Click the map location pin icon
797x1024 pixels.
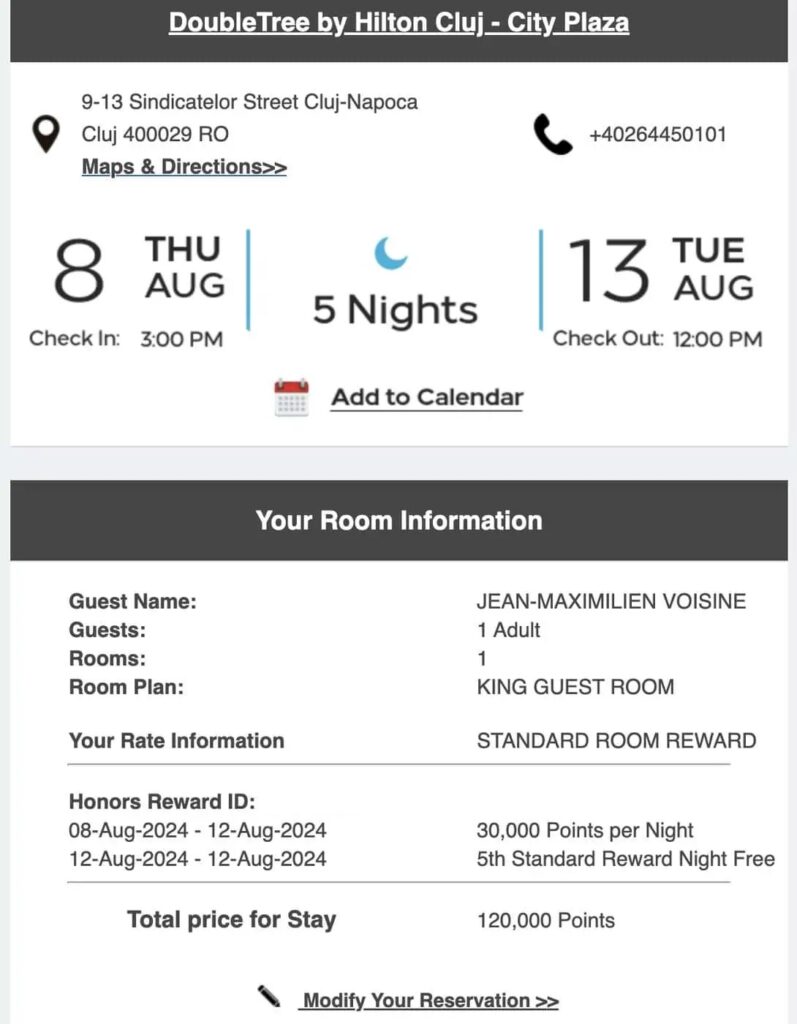45,134
